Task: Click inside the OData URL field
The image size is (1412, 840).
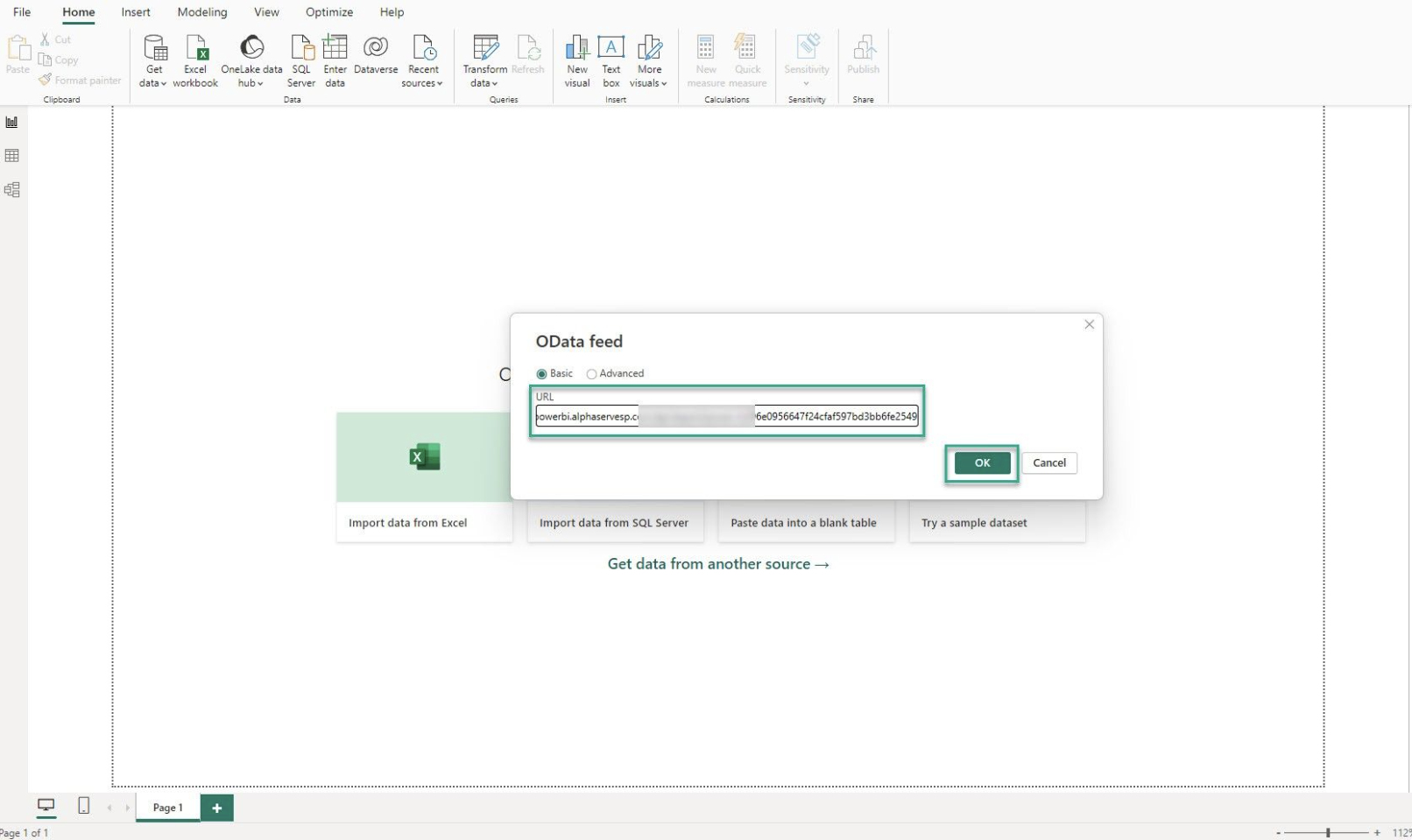Action: 727,415
